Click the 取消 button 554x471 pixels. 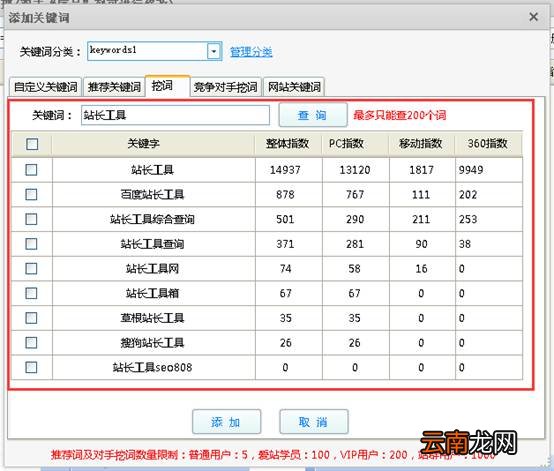(x=314, y=422)
